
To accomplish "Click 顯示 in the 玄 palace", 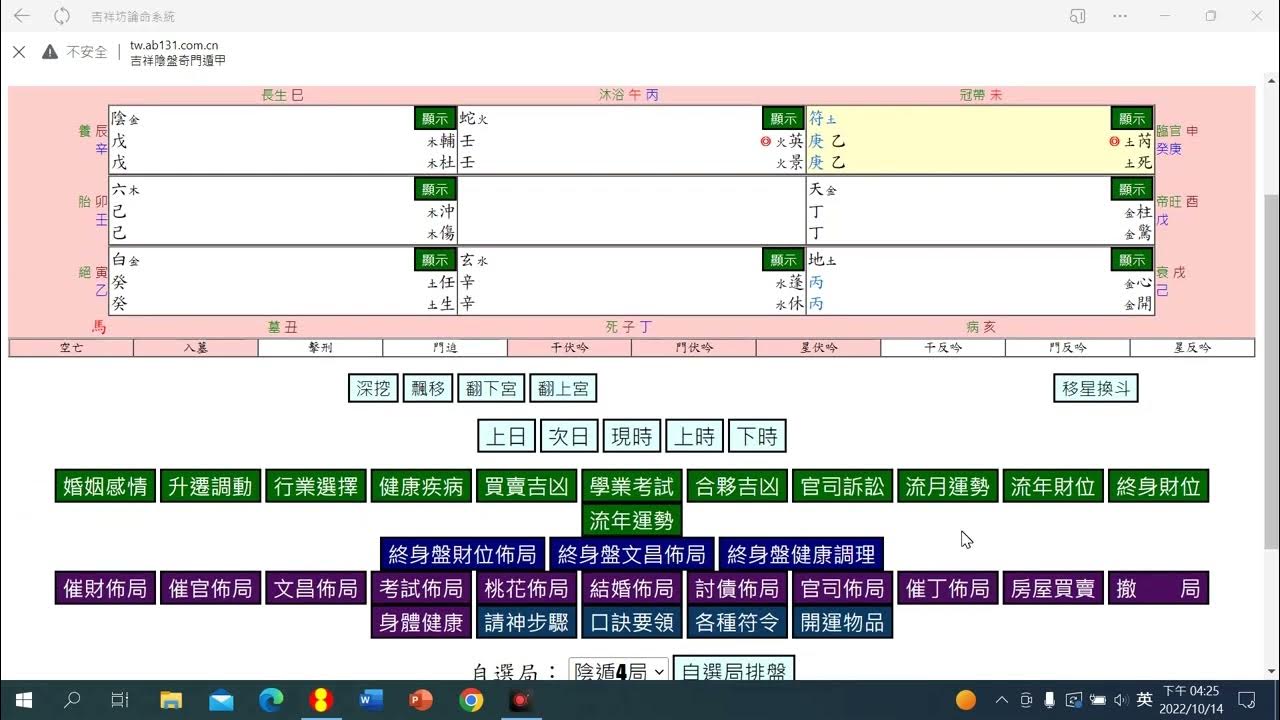I will tap(783, 260).
